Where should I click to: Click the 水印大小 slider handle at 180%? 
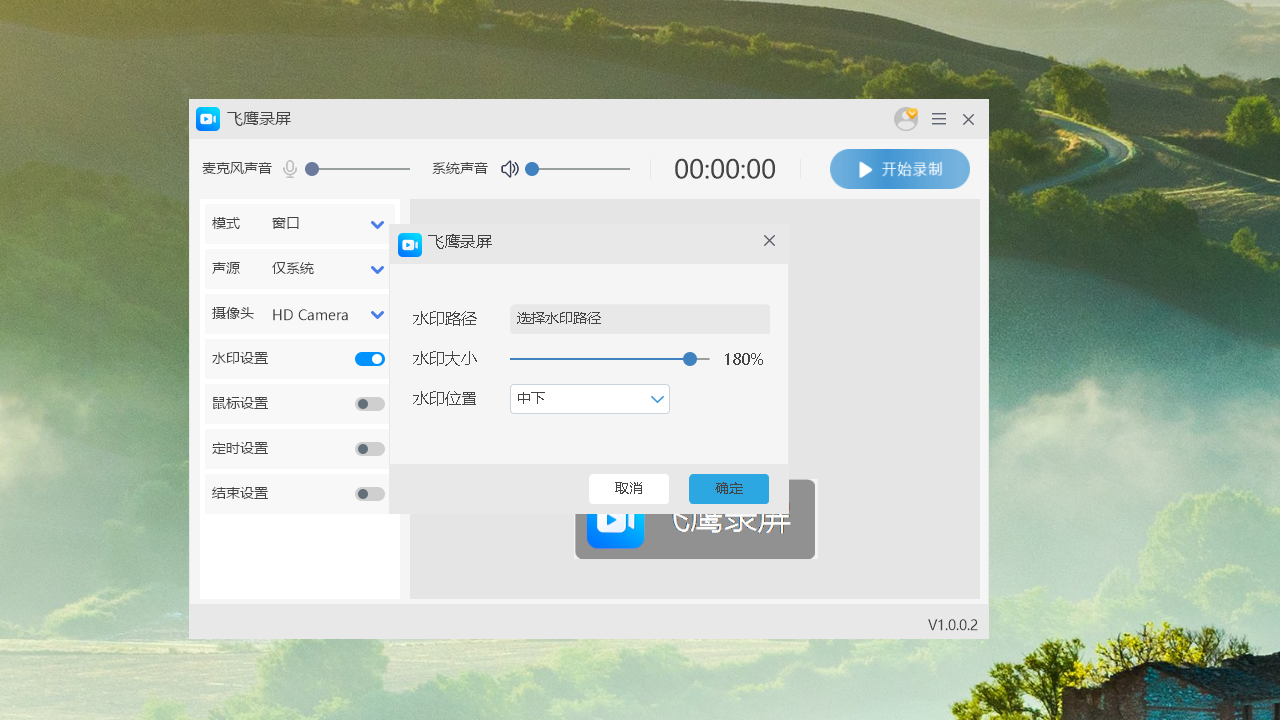pos(690,358)
